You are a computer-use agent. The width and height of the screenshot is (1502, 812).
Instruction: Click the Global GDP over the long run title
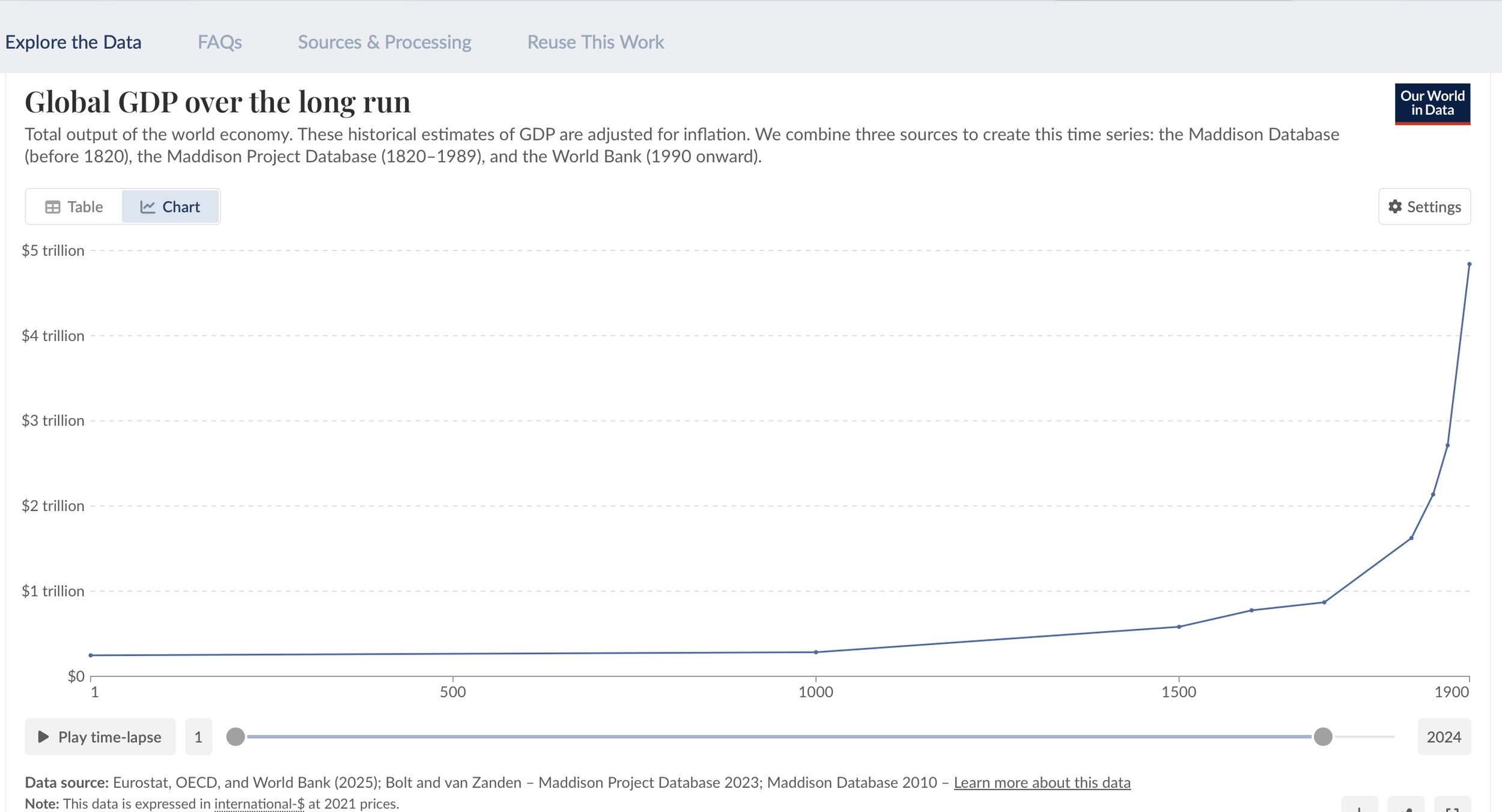coord(217,102)
